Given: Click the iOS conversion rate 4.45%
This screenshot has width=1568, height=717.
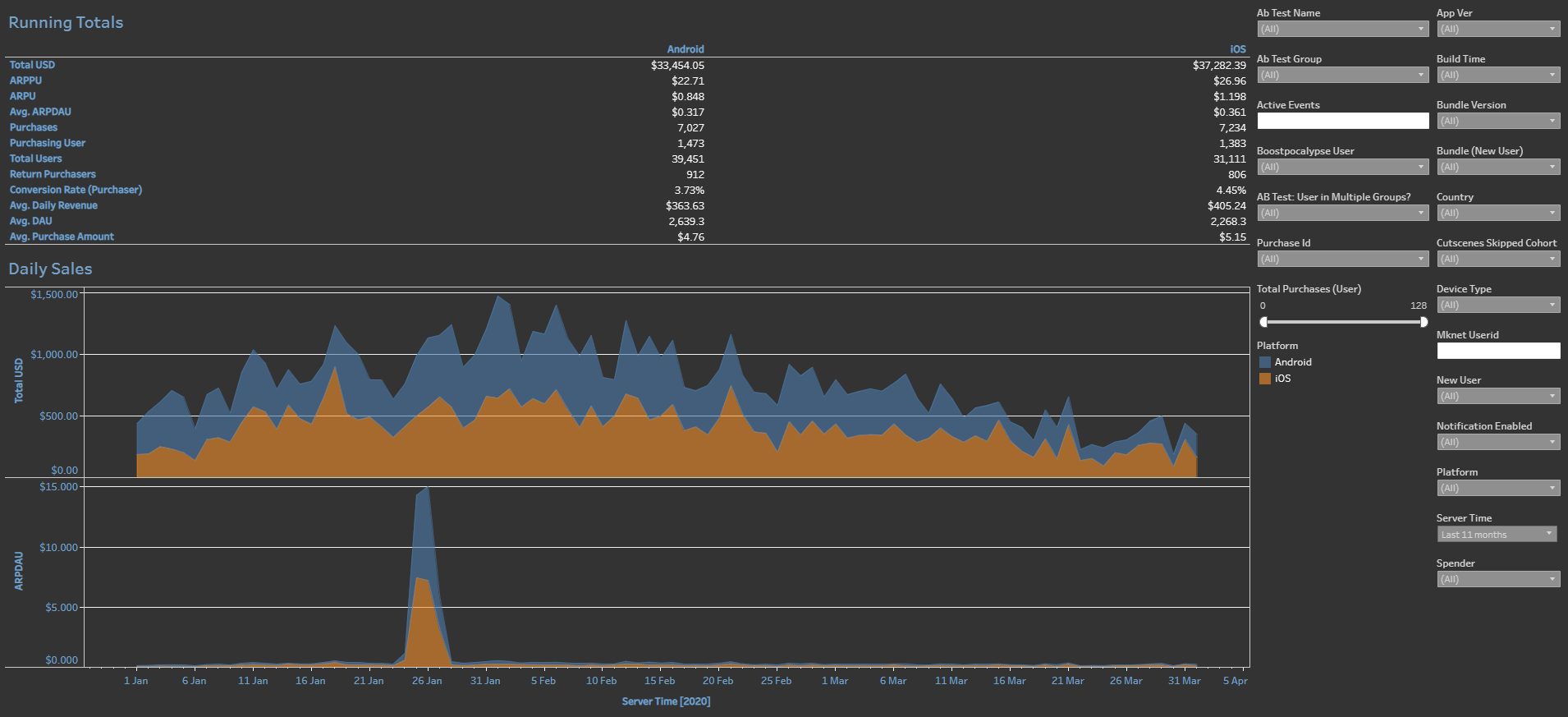Looking at the screenshot, I should tap(1231, 190).
